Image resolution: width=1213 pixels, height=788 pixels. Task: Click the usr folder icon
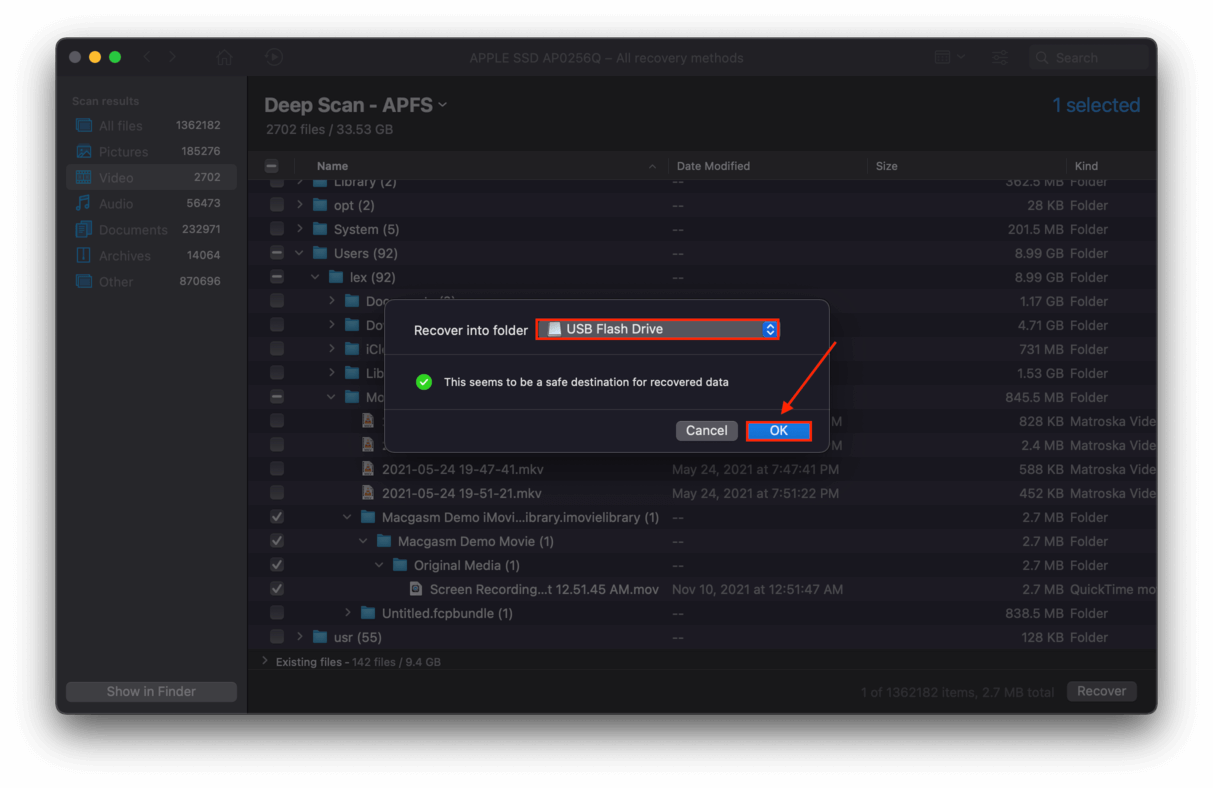pos(320,637)
